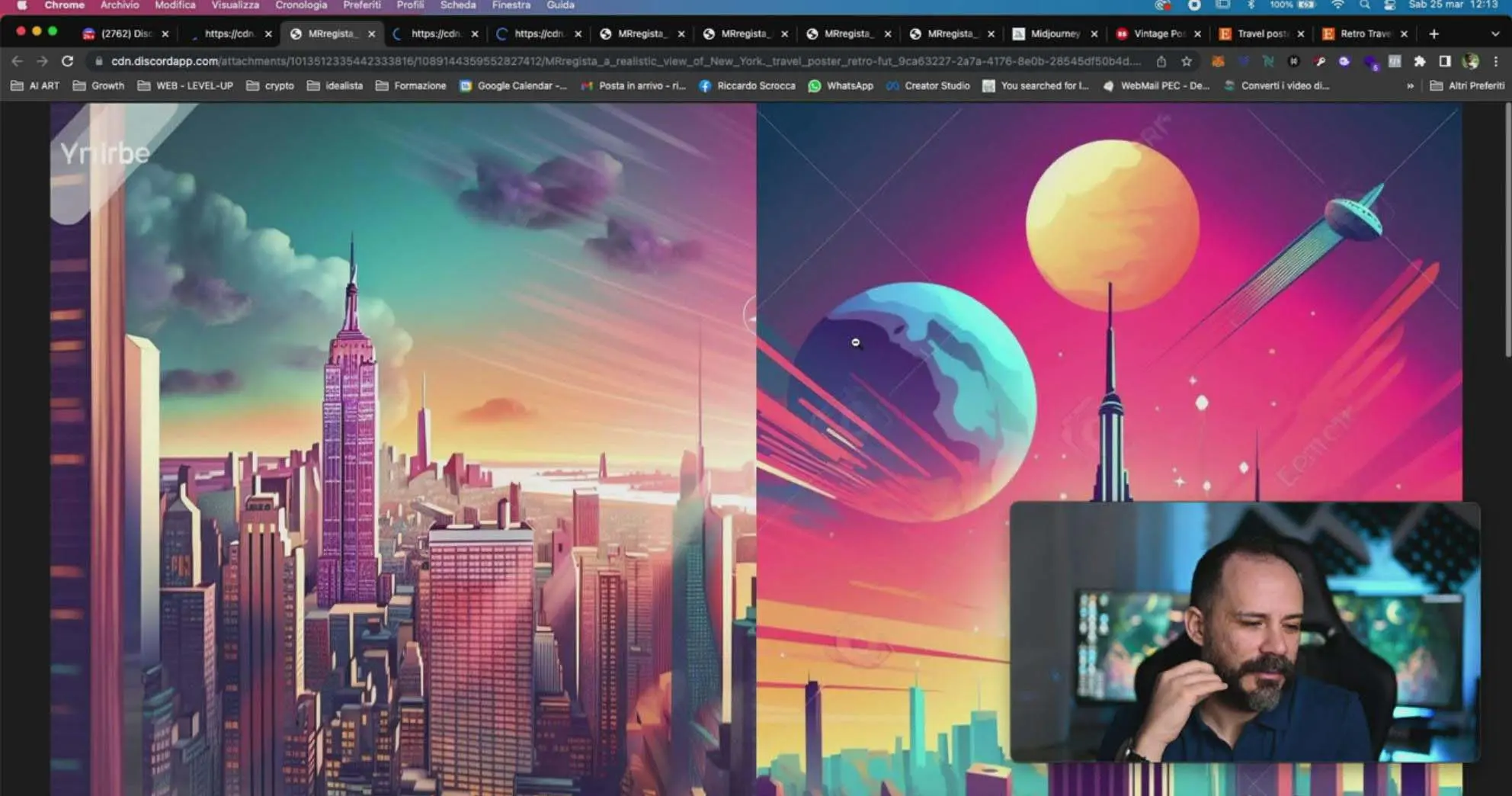Go back to previous page
This screenshot has width=1512, height=796.
[x=17, y=61]
